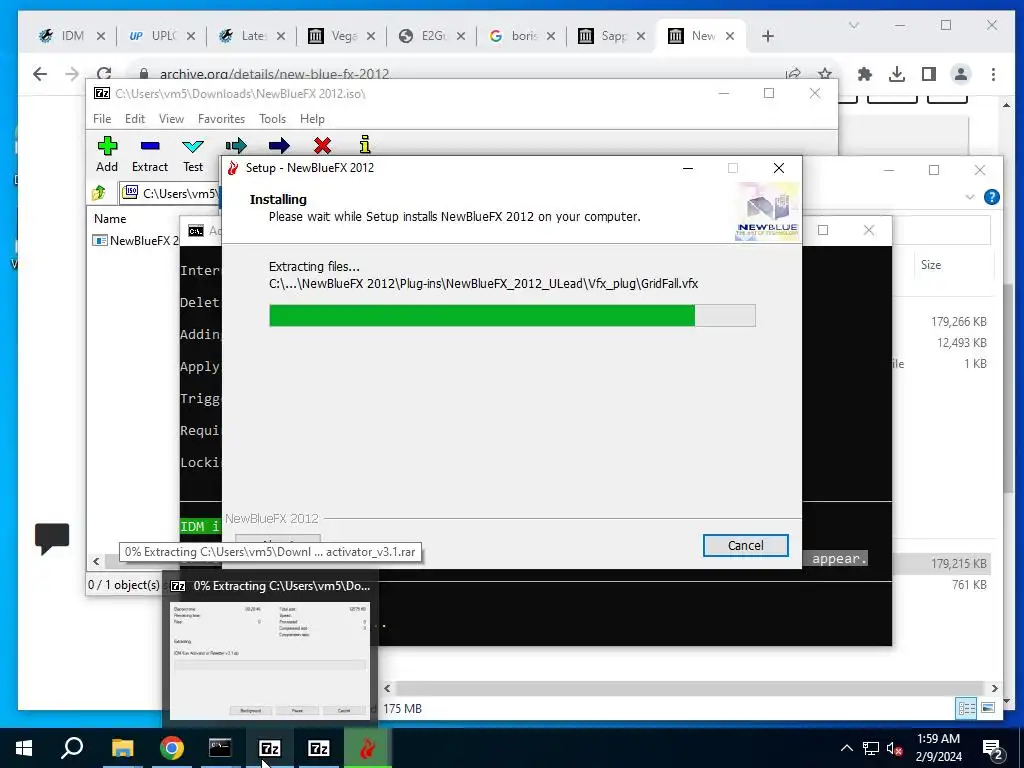The width and height of the screenshot is (1024, 768).
Task: Open the File menu in 7-Zip
Action: [102, 119]
